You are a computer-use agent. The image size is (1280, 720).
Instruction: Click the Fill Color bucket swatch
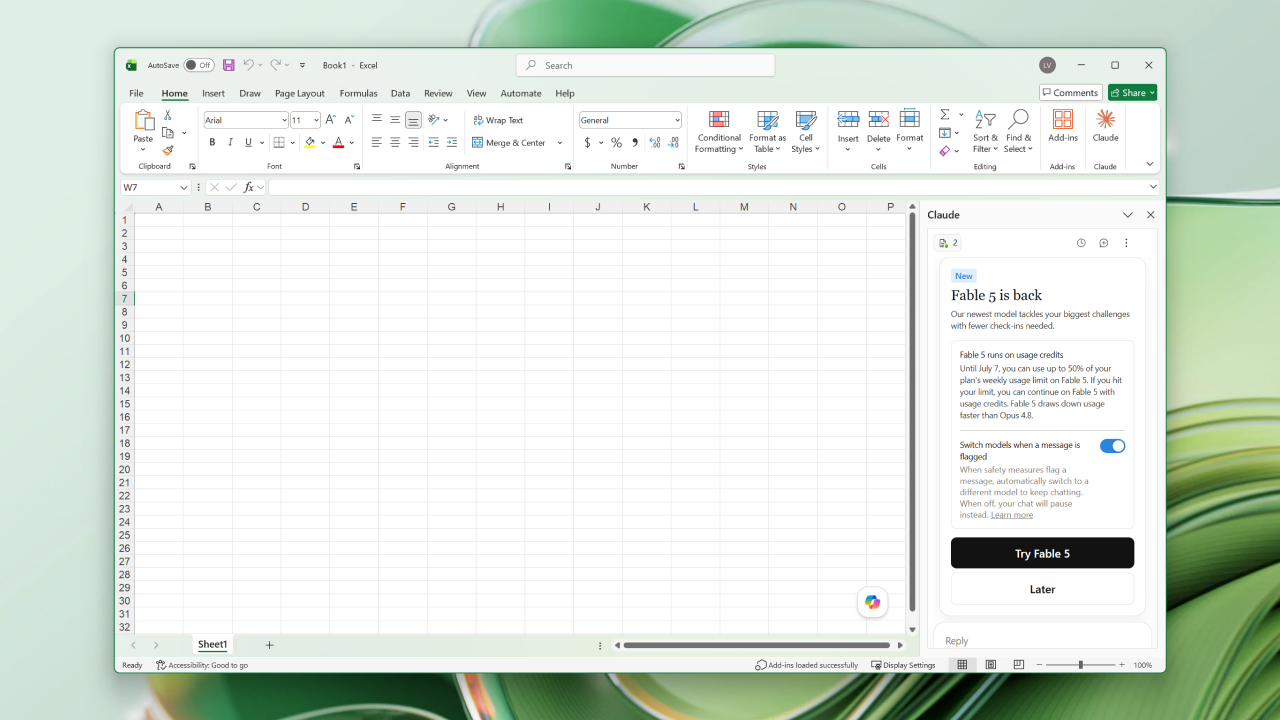310,143
